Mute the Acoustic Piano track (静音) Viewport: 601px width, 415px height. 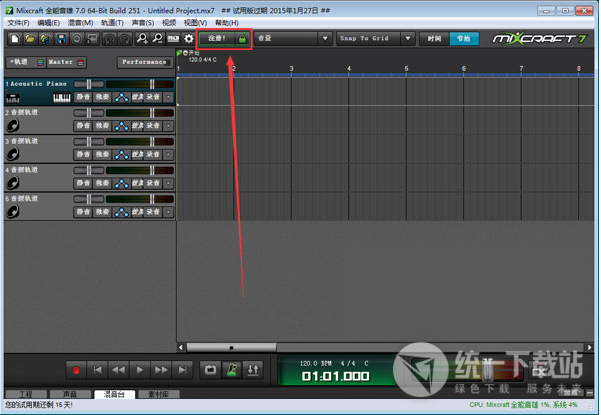[x=83, y=98]
